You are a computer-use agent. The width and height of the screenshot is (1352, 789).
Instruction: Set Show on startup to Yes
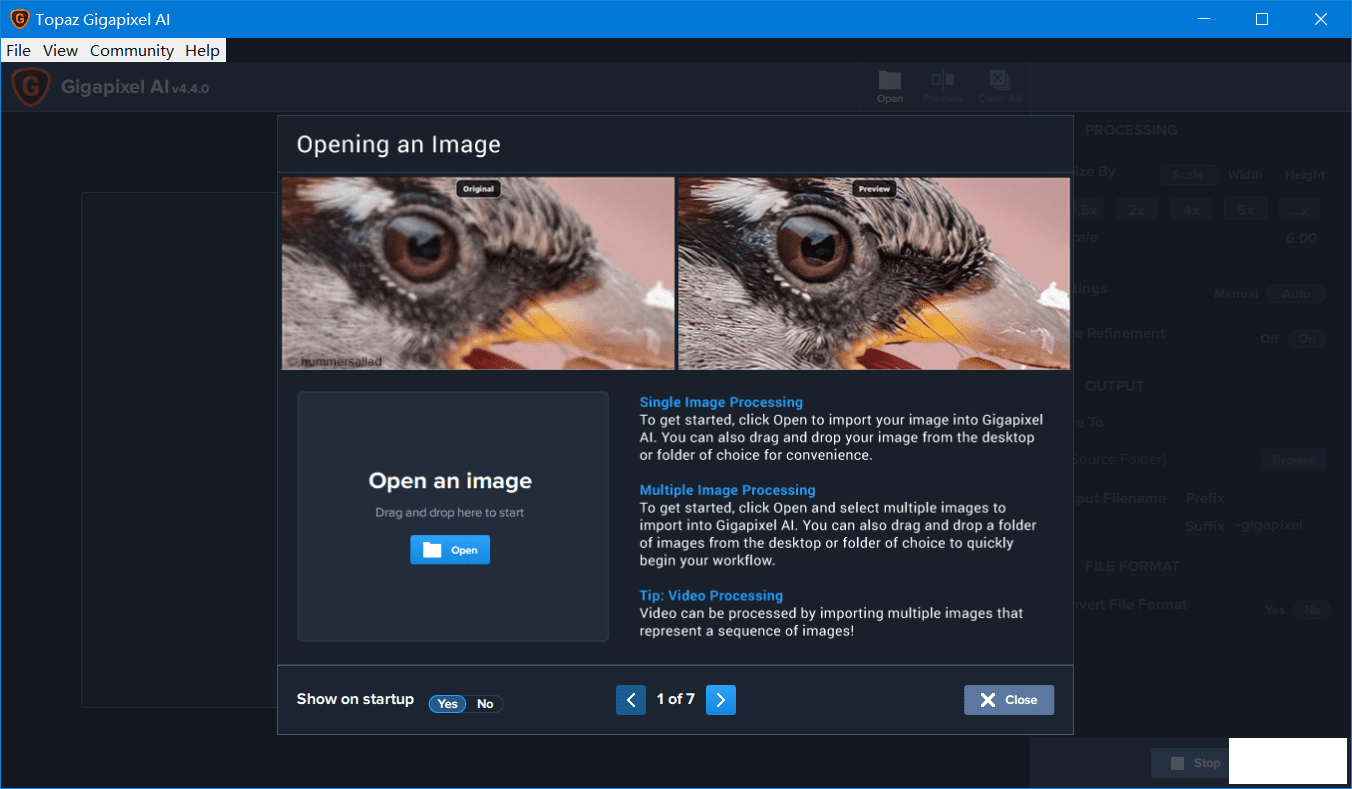pyautogui.click(x=447, y=704)
